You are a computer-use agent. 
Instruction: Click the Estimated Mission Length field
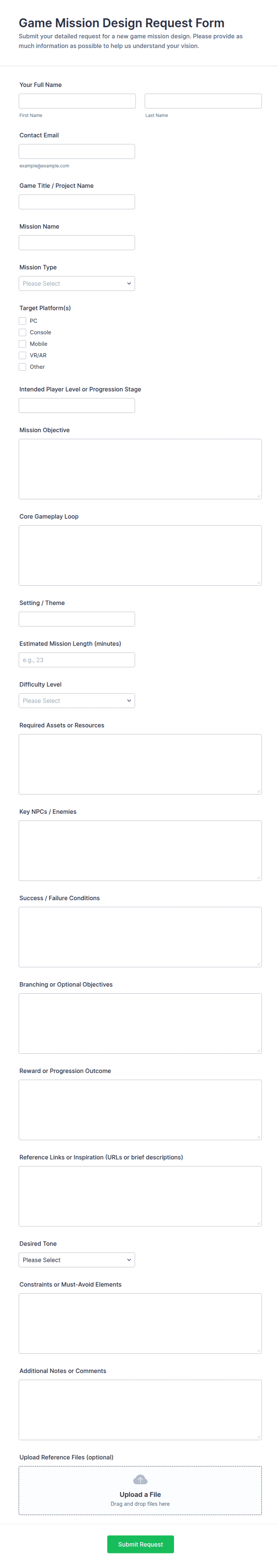pyautogui.click(x=77, y=660)
